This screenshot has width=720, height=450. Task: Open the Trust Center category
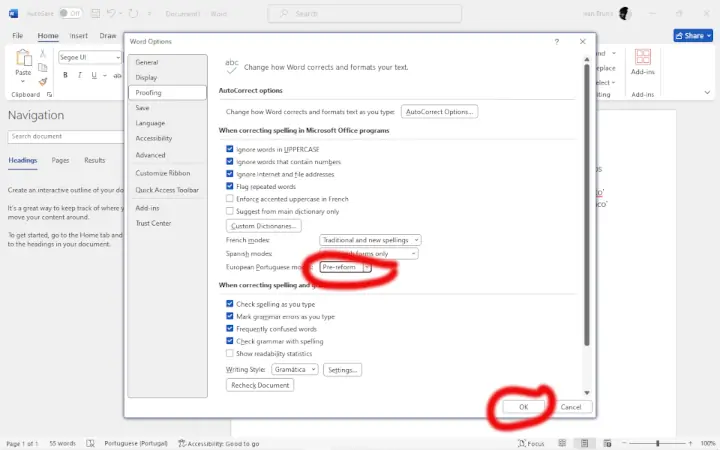pyautogui.click(x=168, y=223)
